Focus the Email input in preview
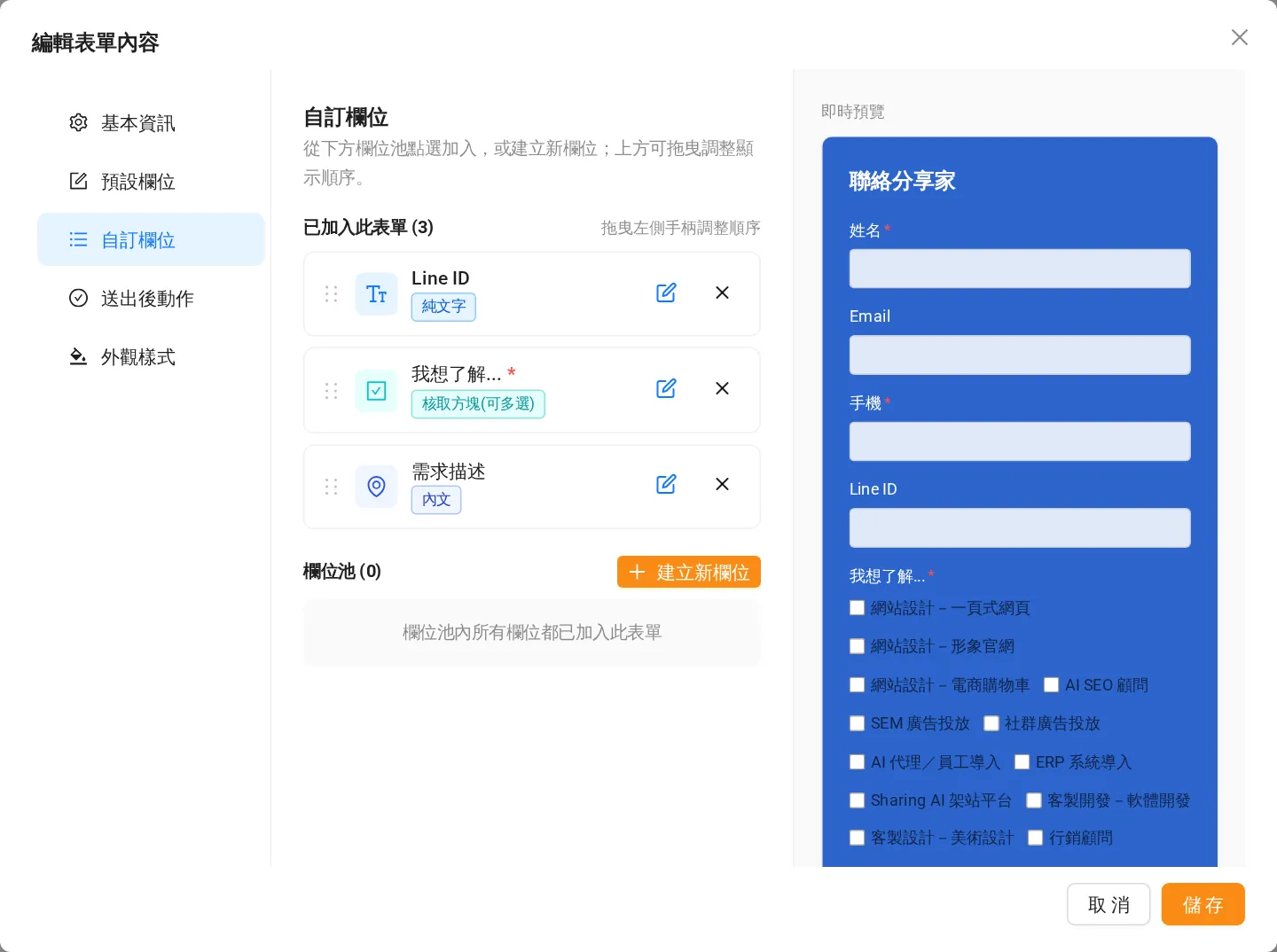This screenshot has width=1277, height=952. click(x=1020, y=355)
